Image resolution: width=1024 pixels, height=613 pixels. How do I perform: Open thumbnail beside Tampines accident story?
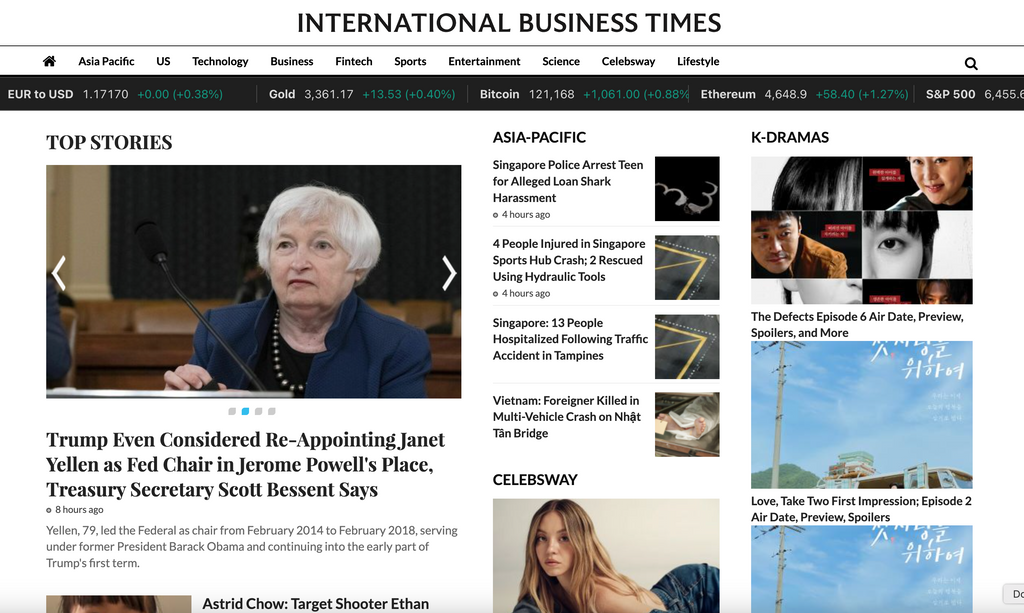coord(687,347)
